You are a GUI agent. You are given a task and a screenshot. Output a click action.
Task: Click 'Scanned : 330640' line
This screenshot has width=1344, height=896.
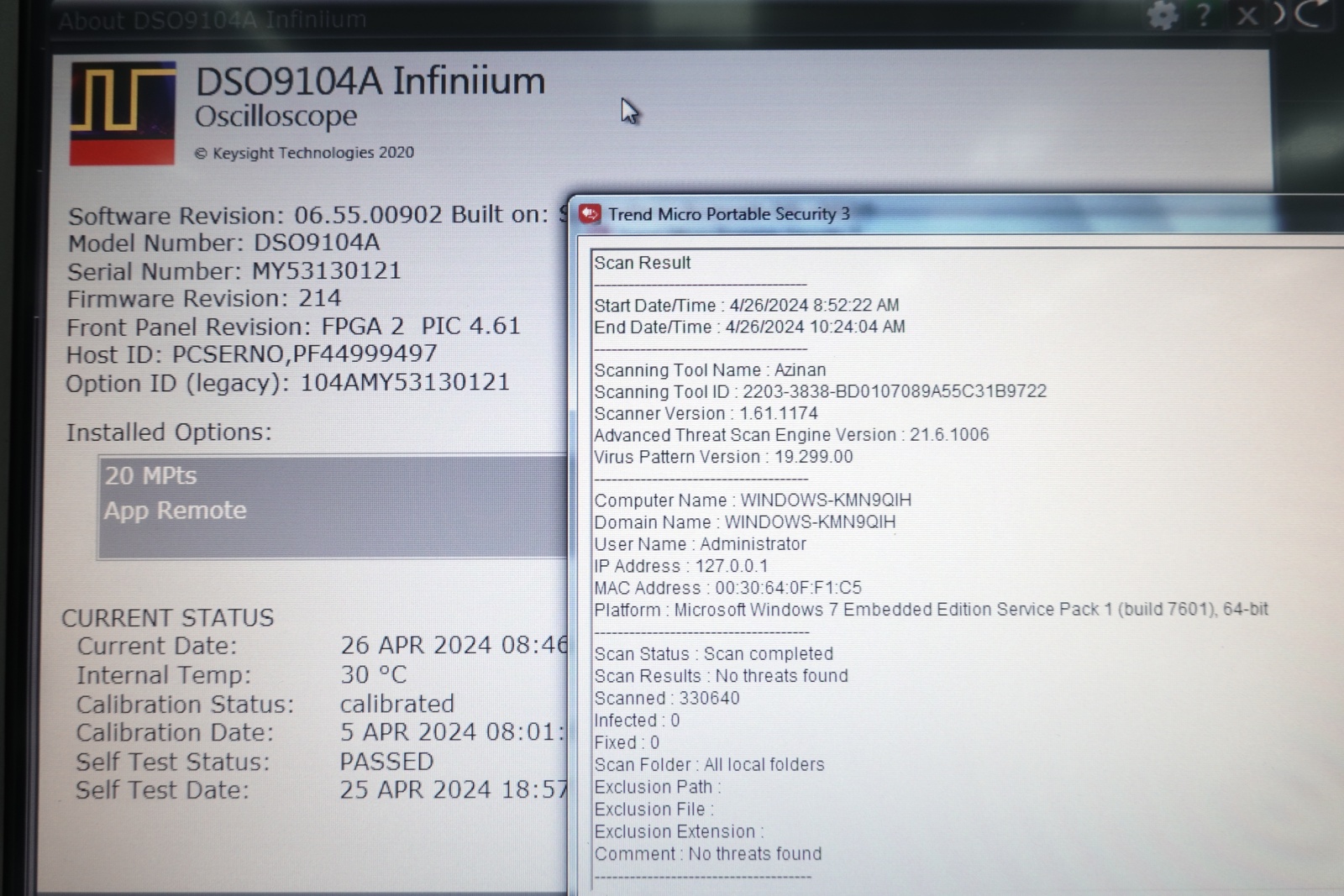[667, 699]
